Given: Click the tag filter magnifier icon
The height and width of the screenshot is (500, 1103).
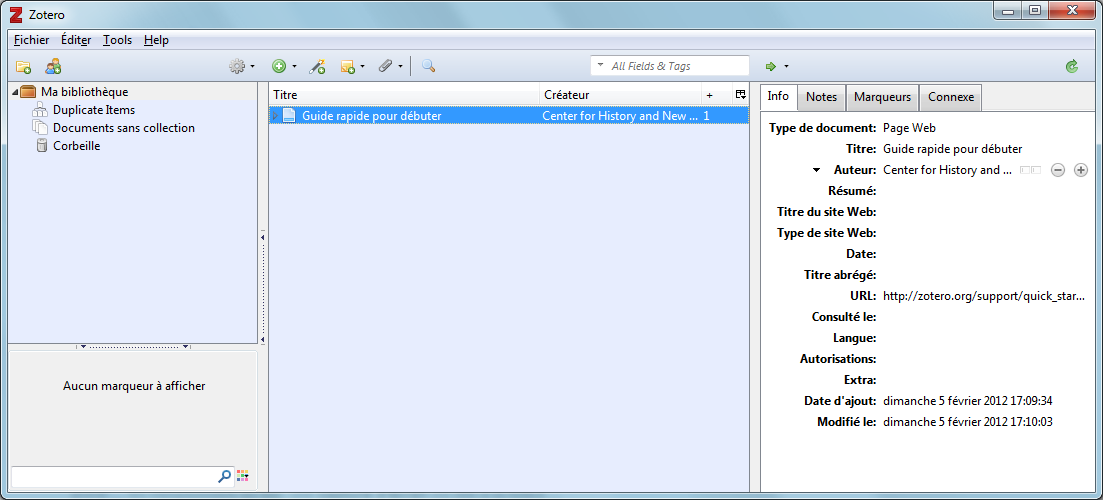Looking at the screenshot, I should tap(224, 476).
